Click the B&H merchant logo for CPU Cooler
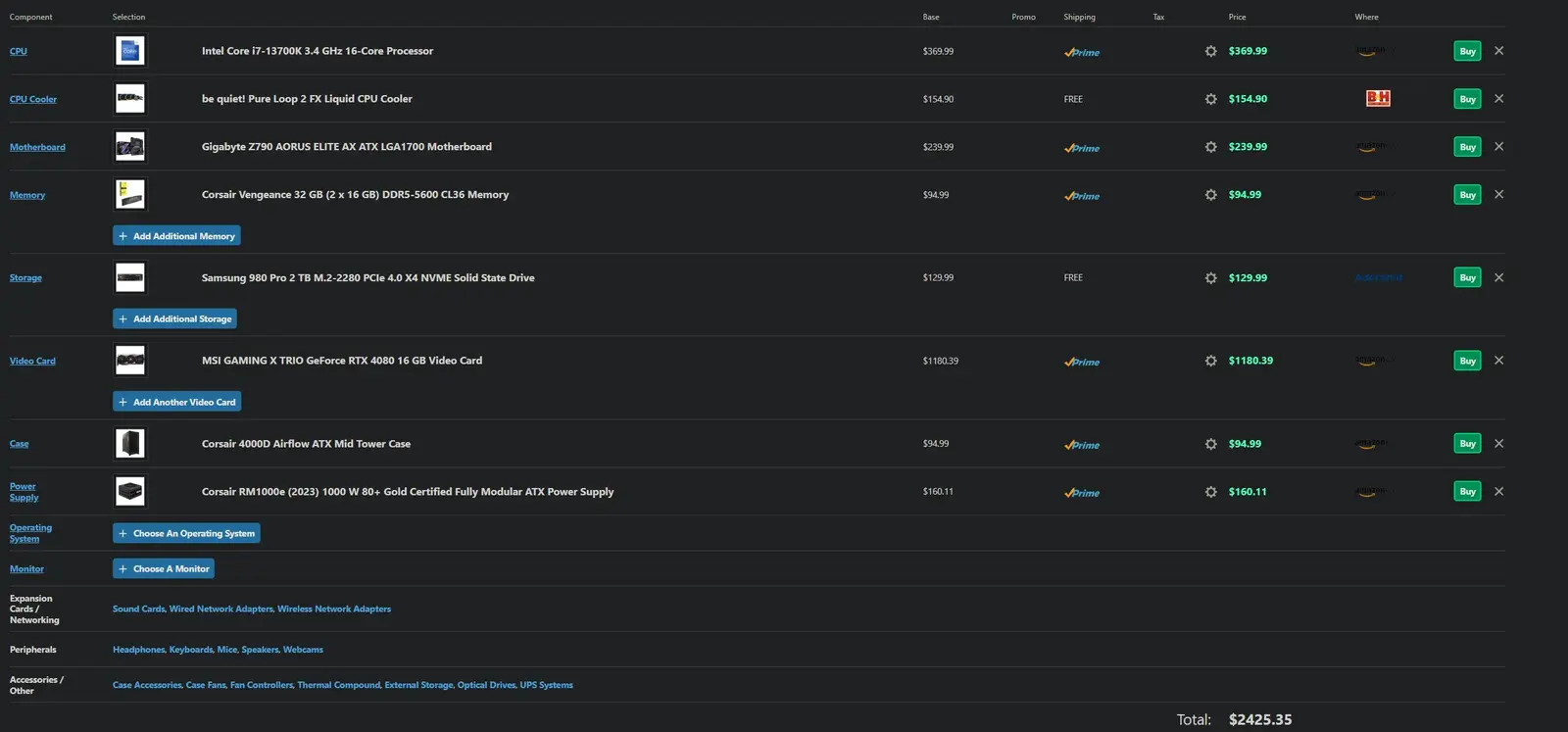This screenshot has width=1568, height=732. tap(1378, 98)
